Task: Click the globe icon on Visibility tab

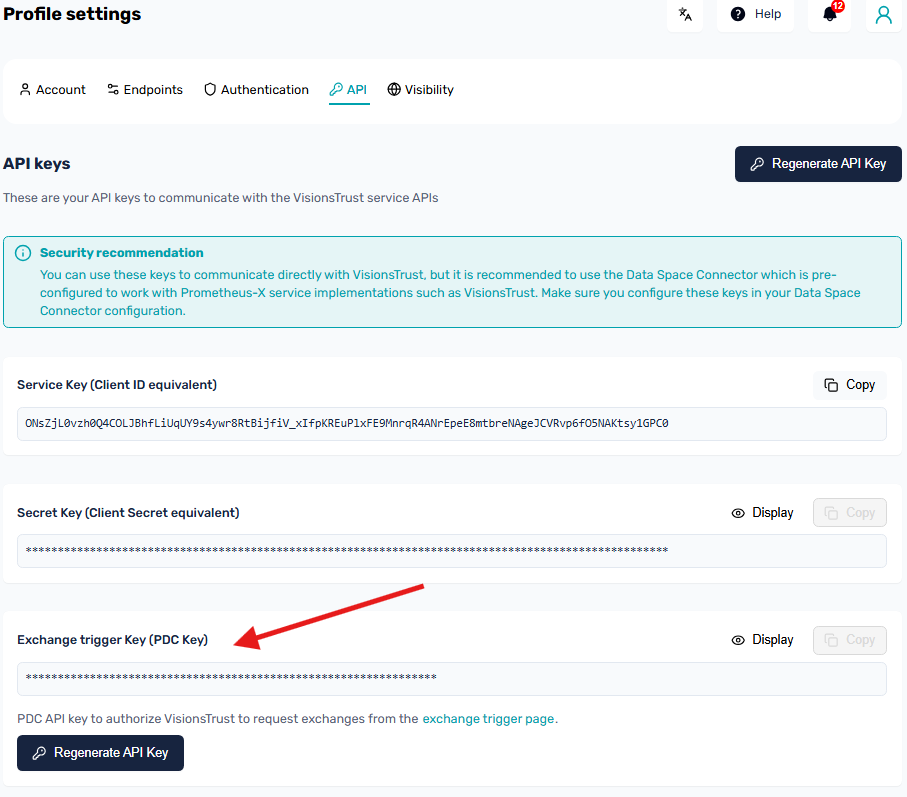Action: tap(394, 89)
